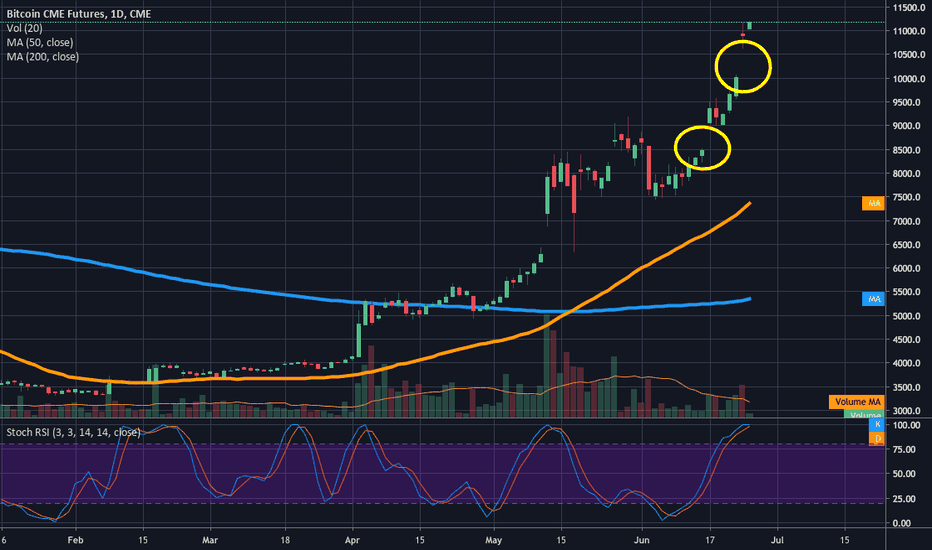Click the 9000.0 price axis value
Image resolution: width=932 pixels, height=550 pixels.
906,126
